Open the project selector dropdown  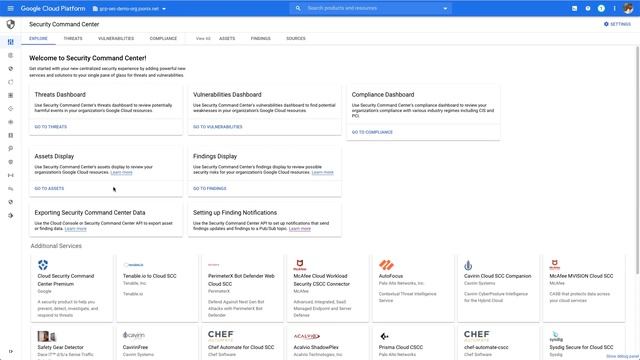[x=129, y=9]
